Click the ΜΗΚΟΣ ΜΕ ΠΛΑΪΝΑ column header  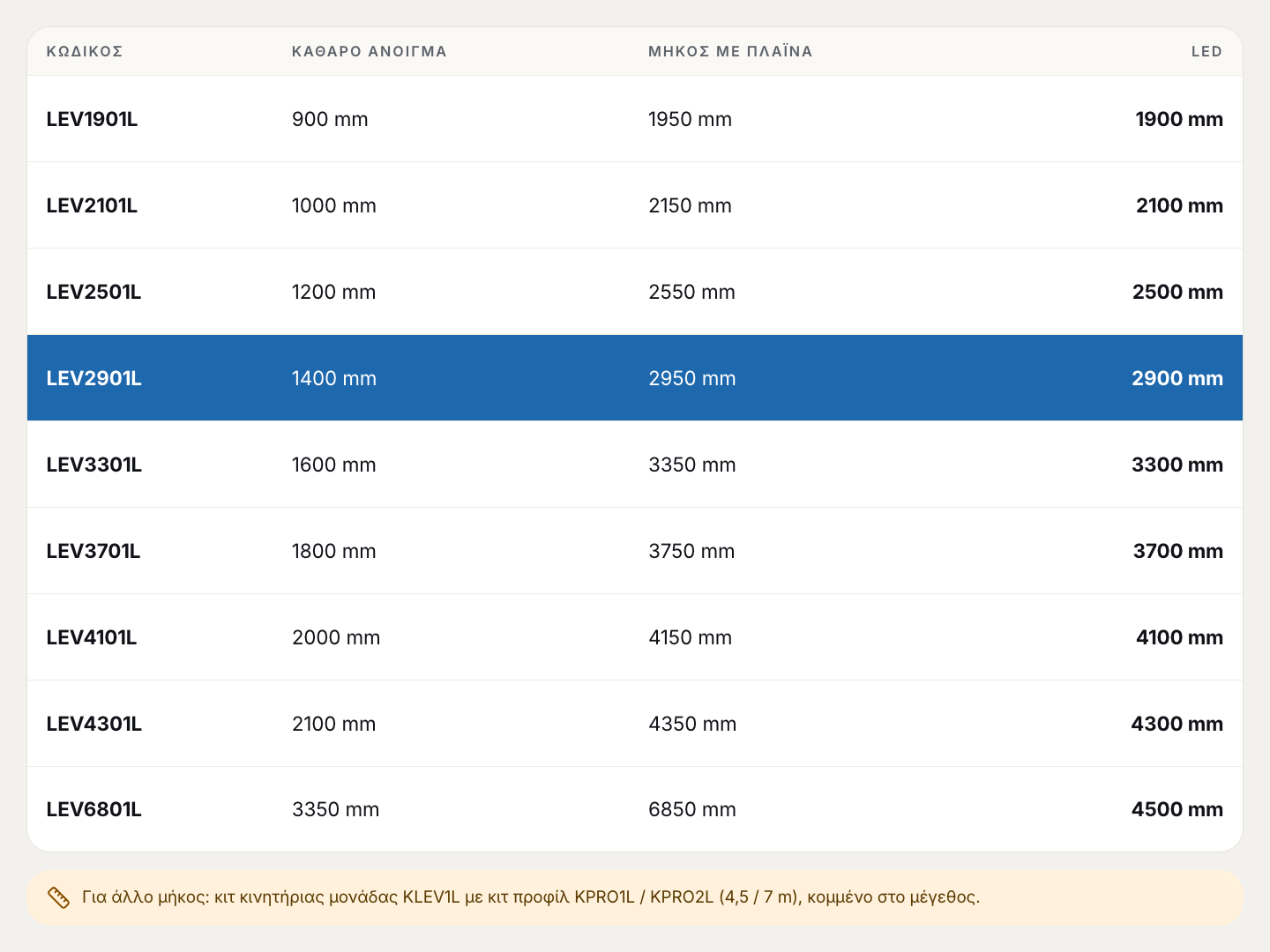point(730,51)
